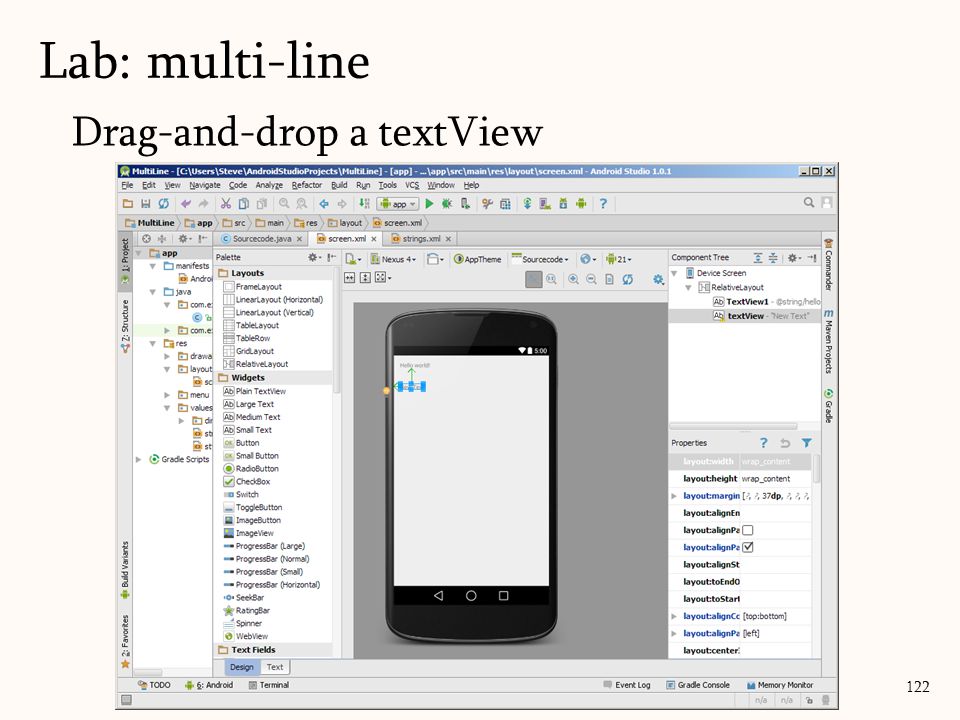Click the Properties filter funnel icon
The image size is (960, 720).
point(807,443)
